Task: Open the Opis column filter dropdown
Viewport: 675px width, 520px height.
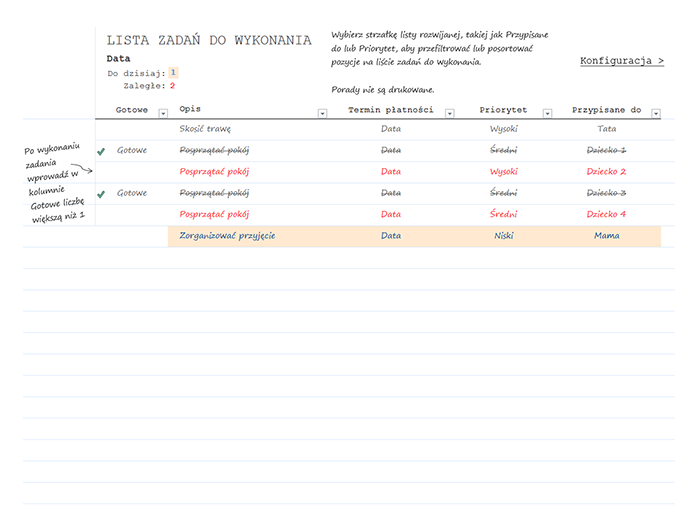Action: coord(322,113)
